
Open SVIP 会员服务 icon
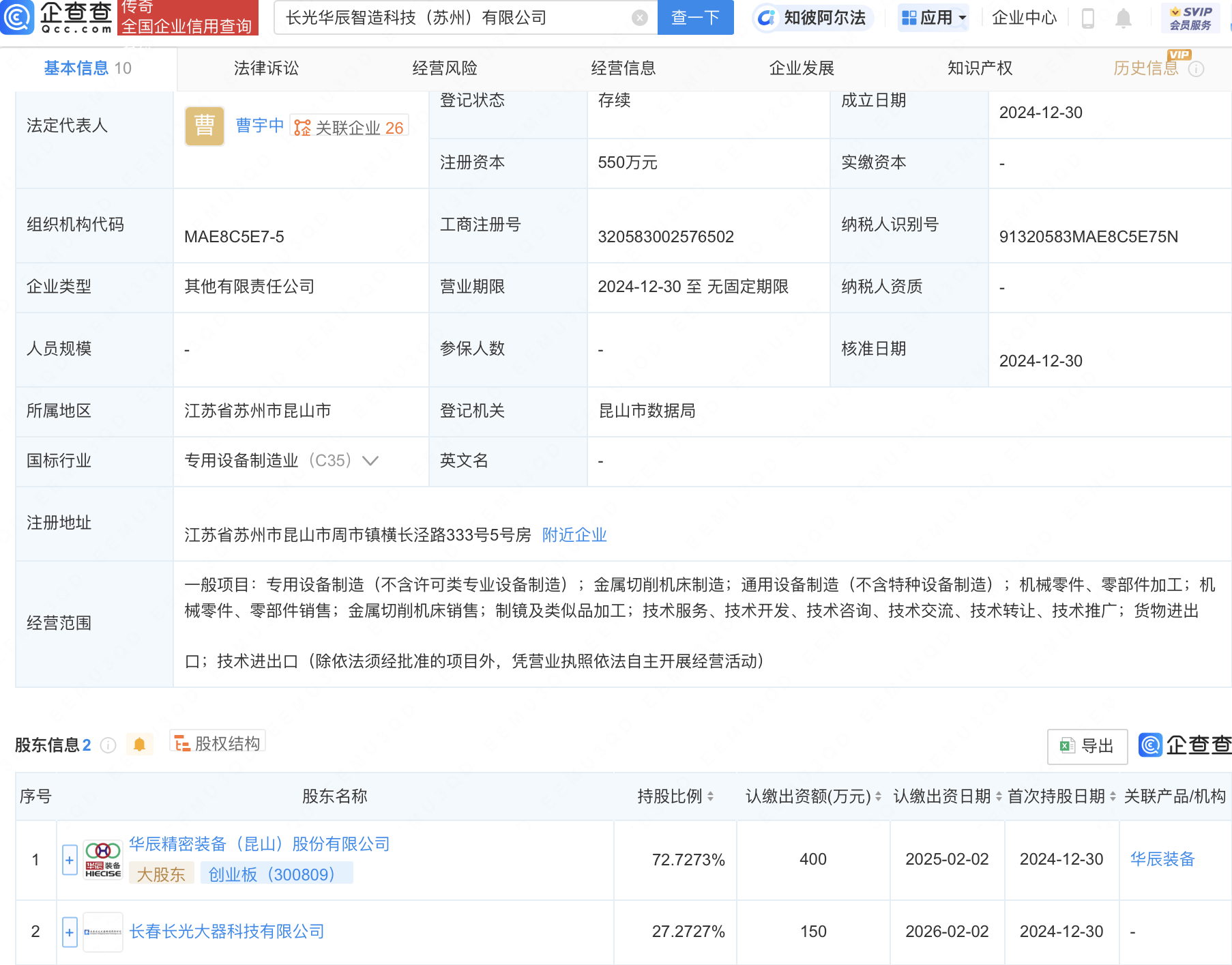pyautogui.click(x=1190, y=18)
